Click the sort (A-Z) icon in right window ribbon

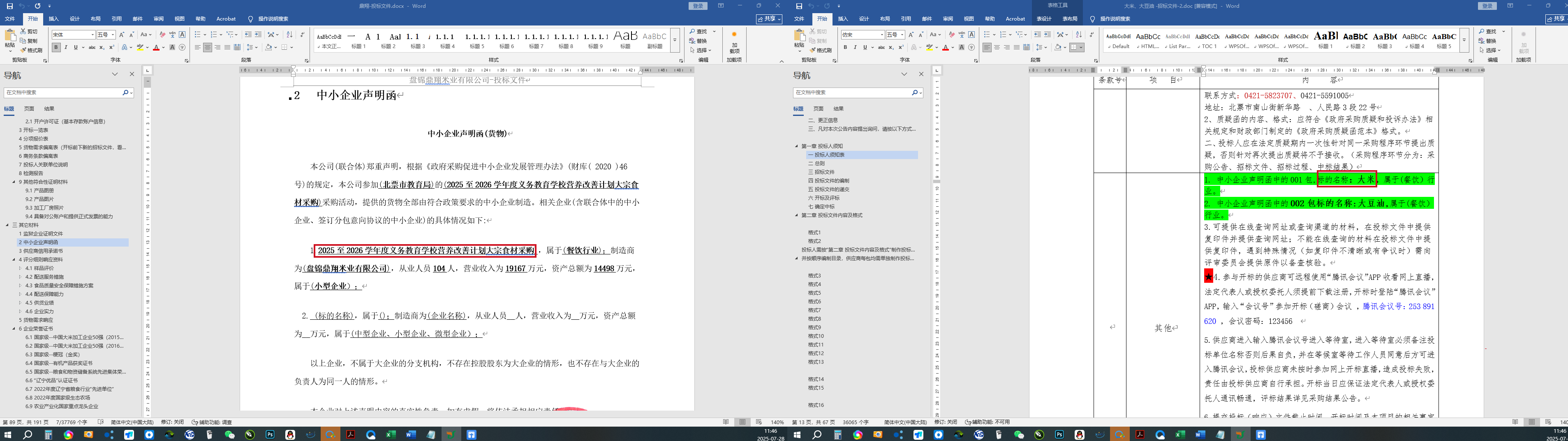[1079, 35]
